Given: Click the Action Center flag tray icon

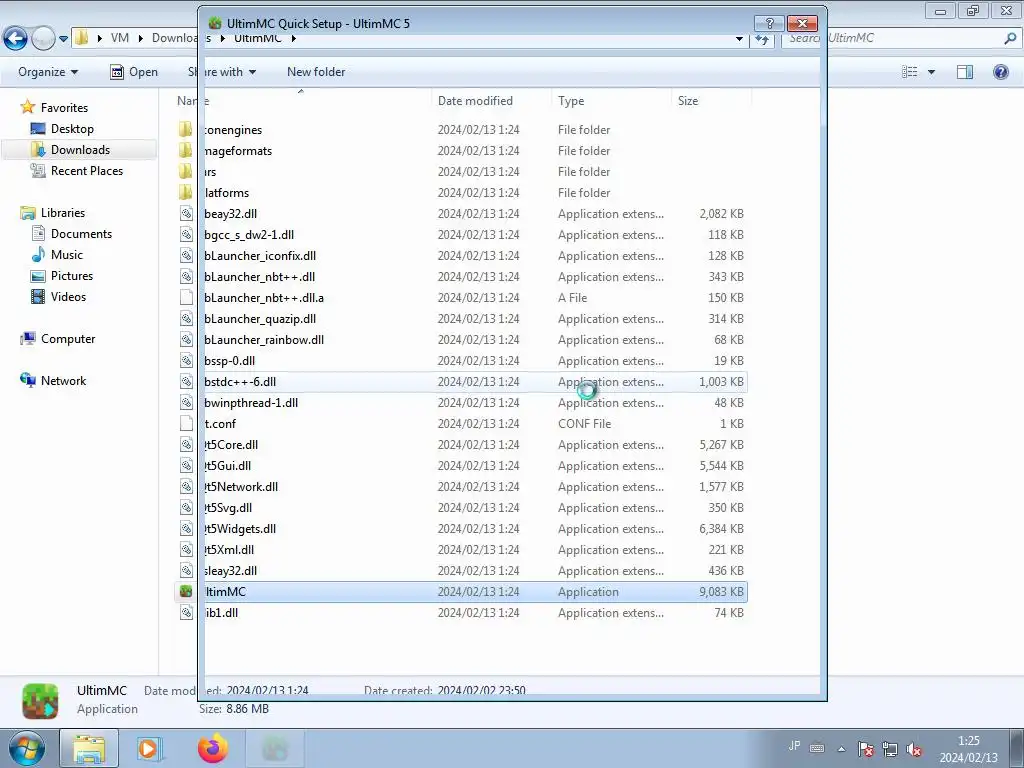Looking at the screenshot, I should 866,748.
